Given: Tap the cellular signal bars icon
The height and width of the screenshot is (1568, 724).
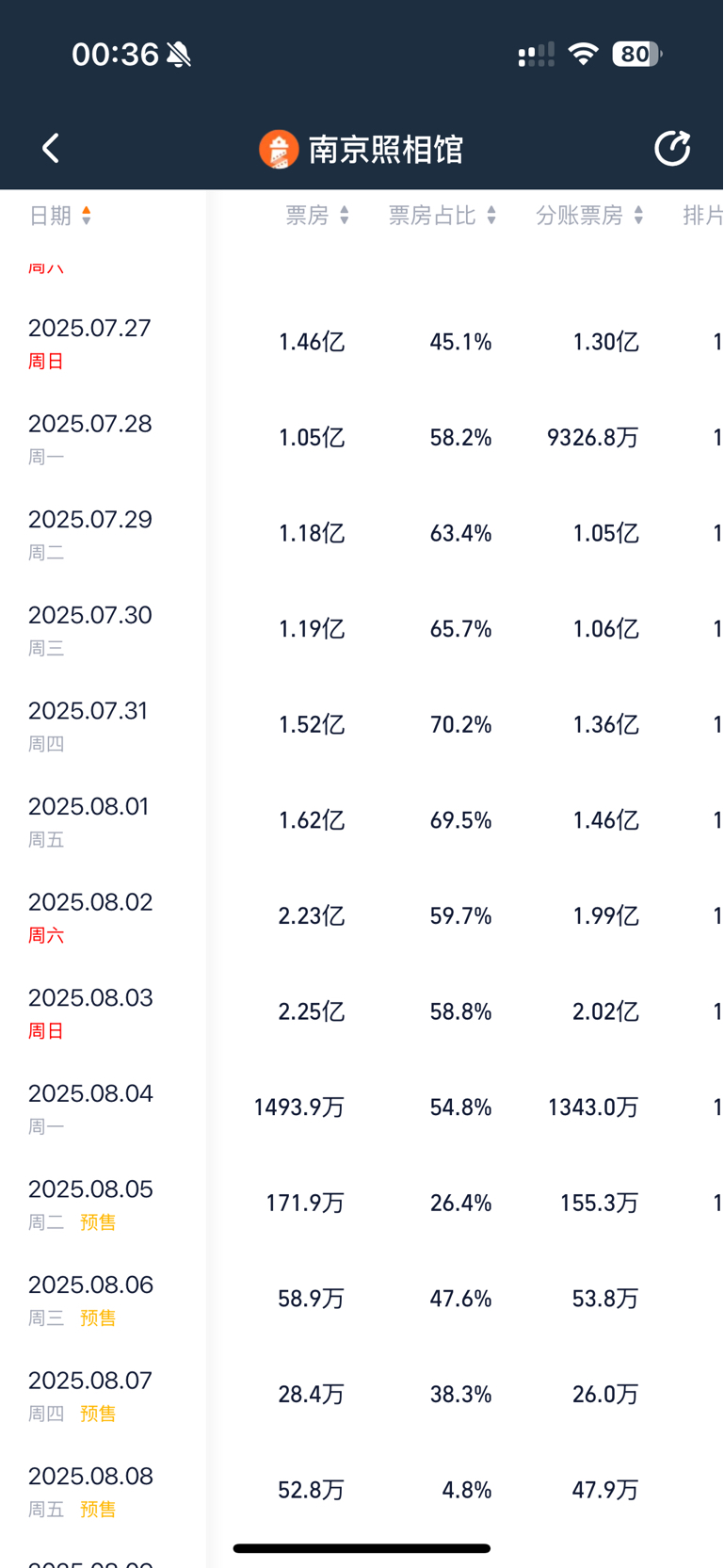Looking at the screenshot, I should pyautogui.click(x=536, y=55).
